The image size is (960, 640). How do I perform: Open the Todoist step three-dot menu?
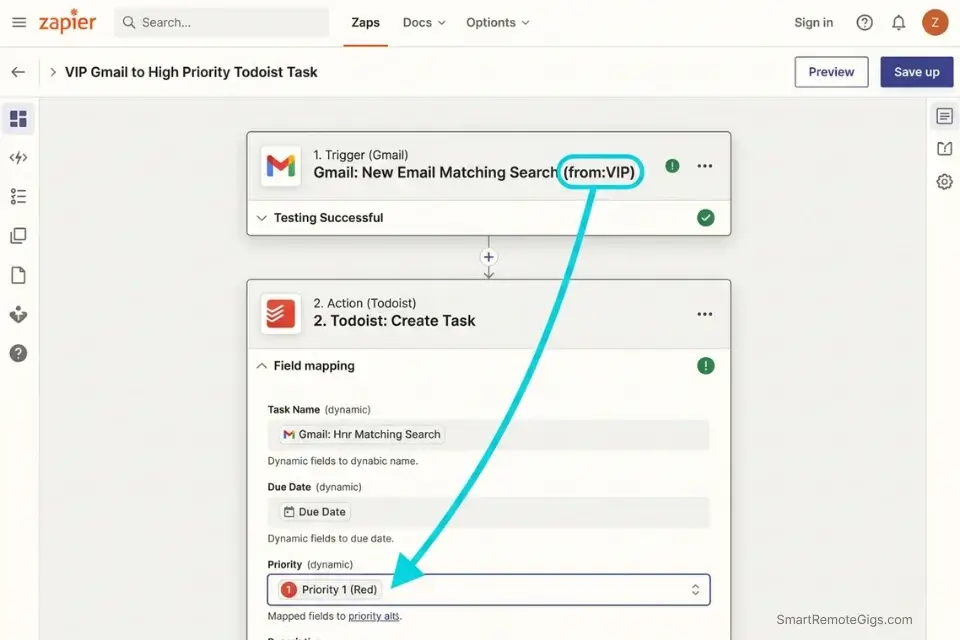(x=705, y=314)
